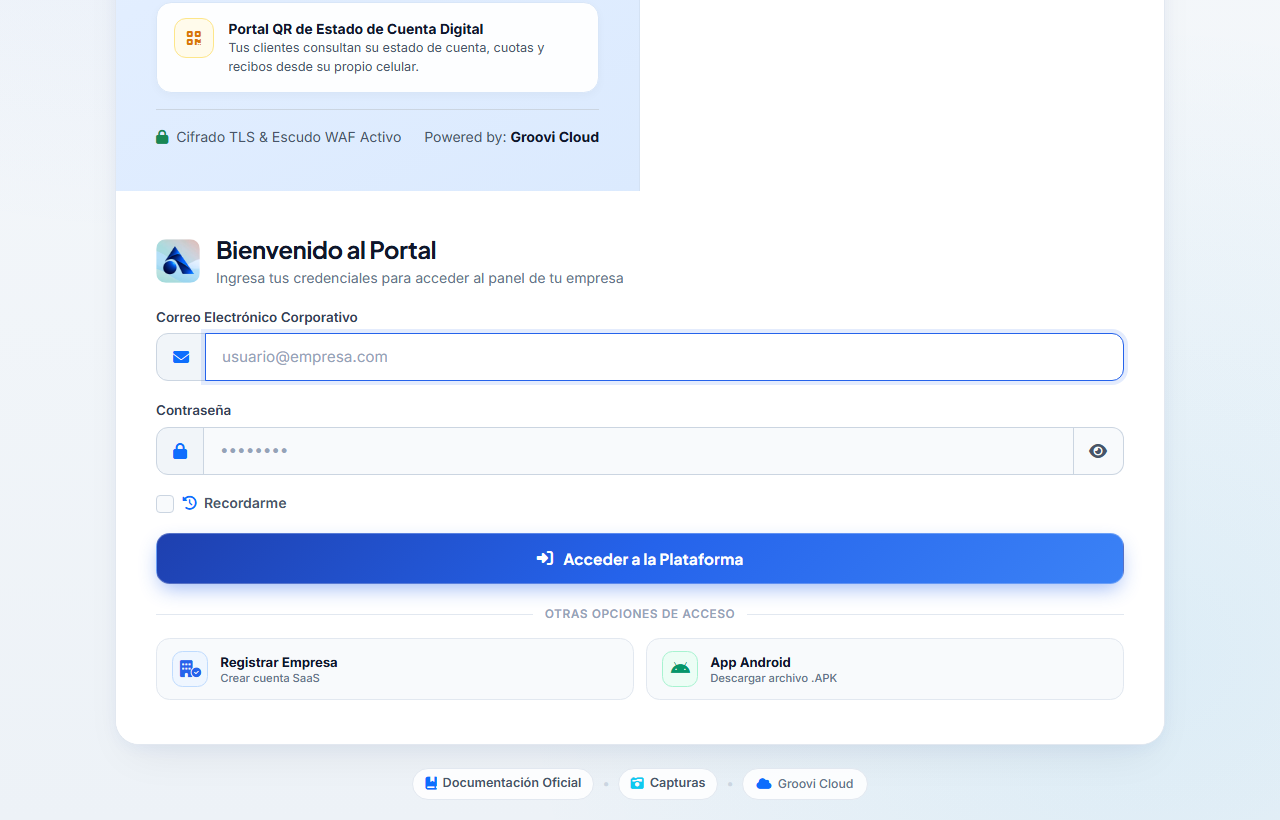Screen dimensions: 1280x820
Task: Click the icon beside Capturas
Action: pos(637,783)
